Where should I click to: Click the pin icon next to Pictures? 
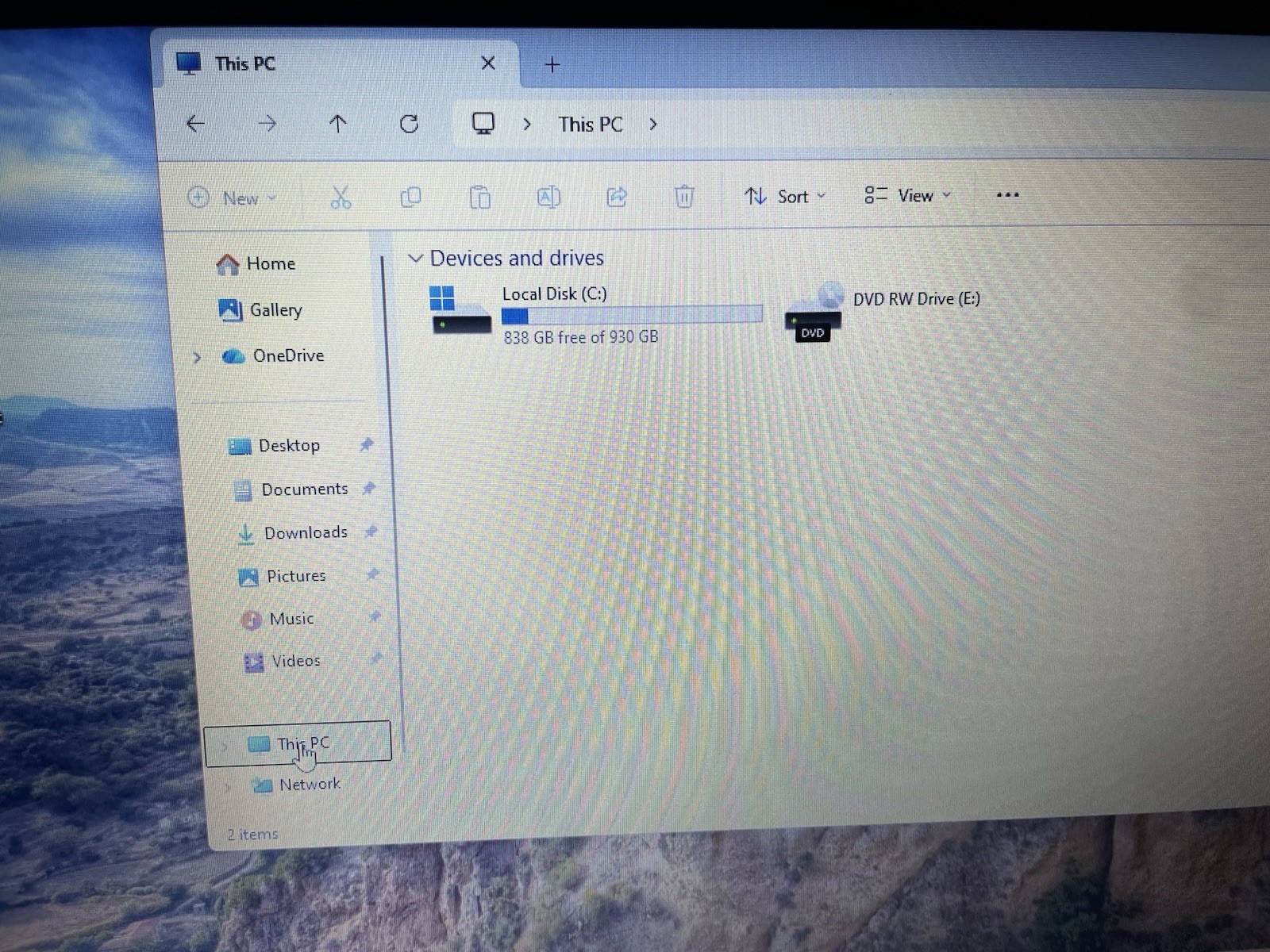372,574
